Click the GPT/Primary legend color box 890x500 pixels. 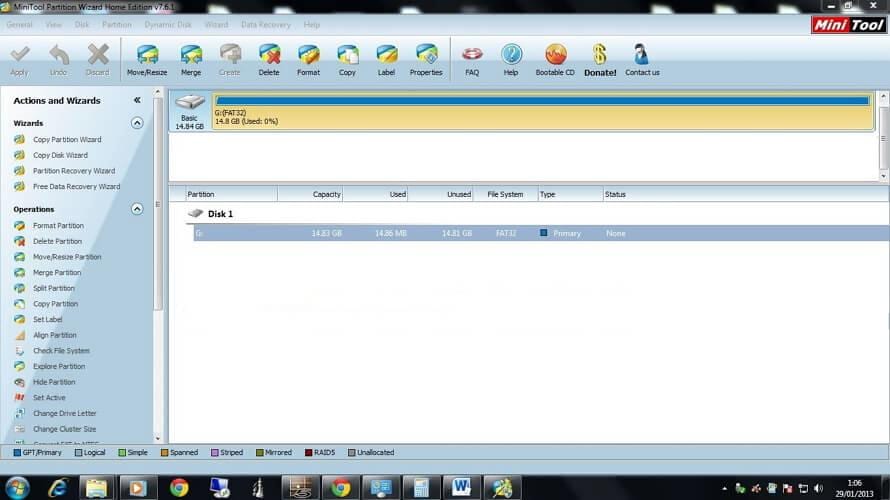pos(17,453)
